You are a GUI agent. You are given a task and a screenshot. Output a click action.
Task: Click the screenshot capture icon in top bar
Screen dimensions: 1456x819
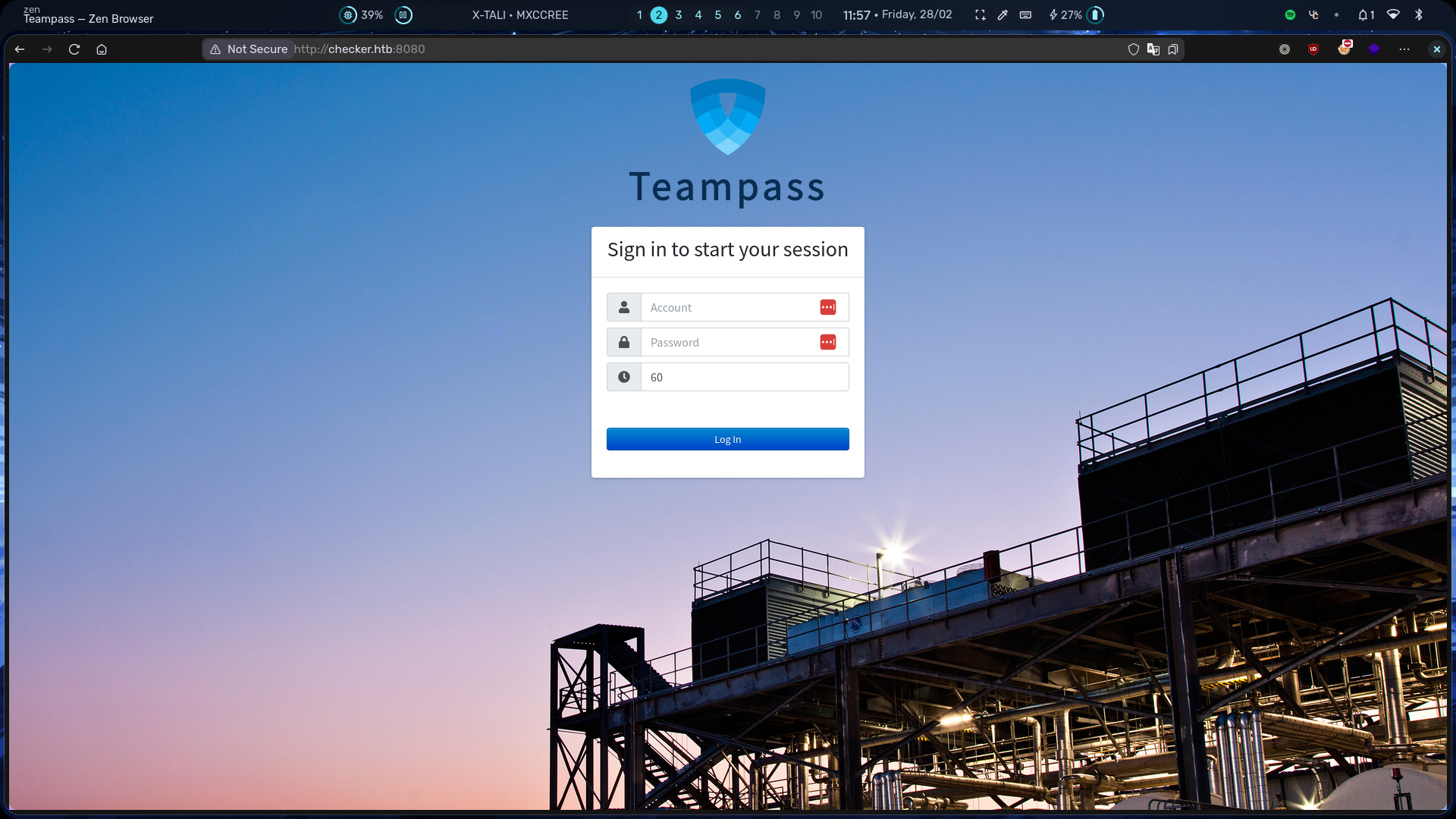[x=981, y=15]
